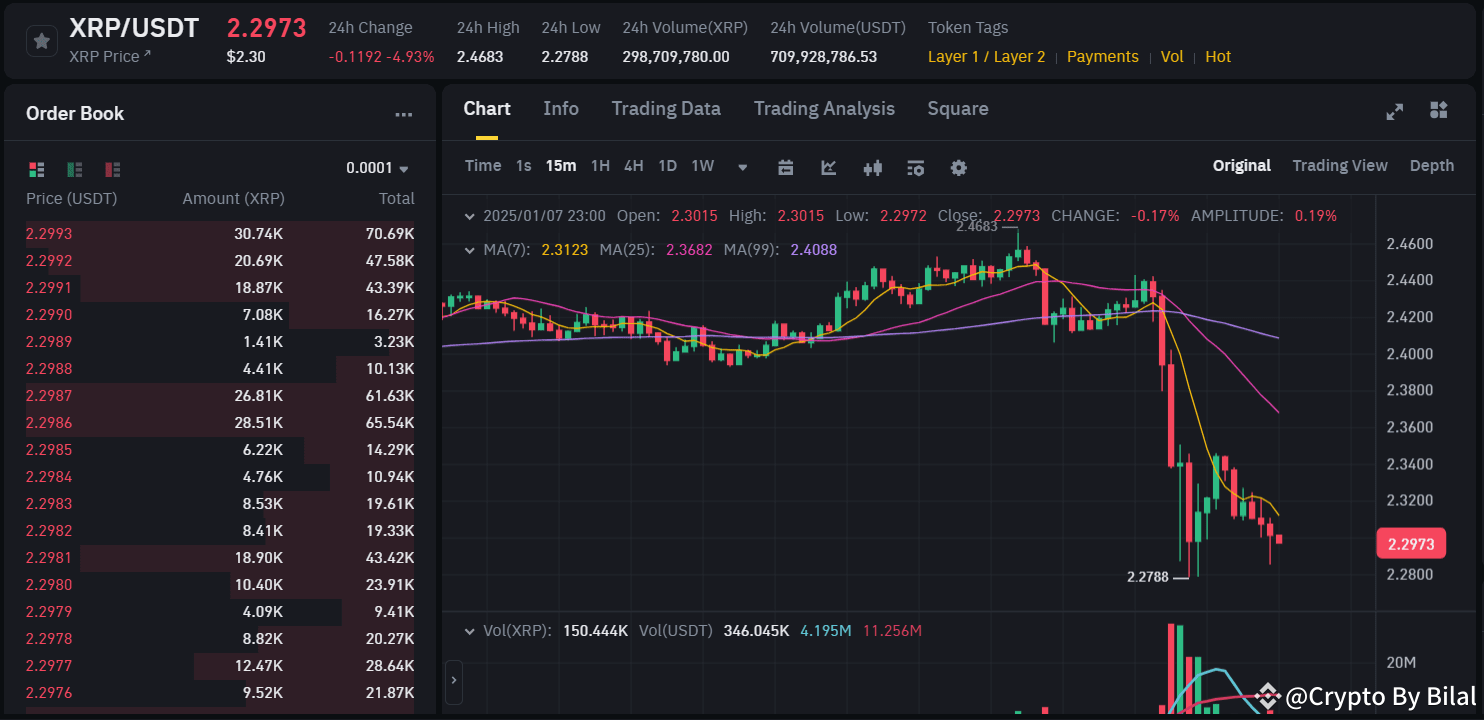Select the 2.2986 ask price row
Image resolution: width=1484 pixels, height=720 pixels.
pos(220,423)
